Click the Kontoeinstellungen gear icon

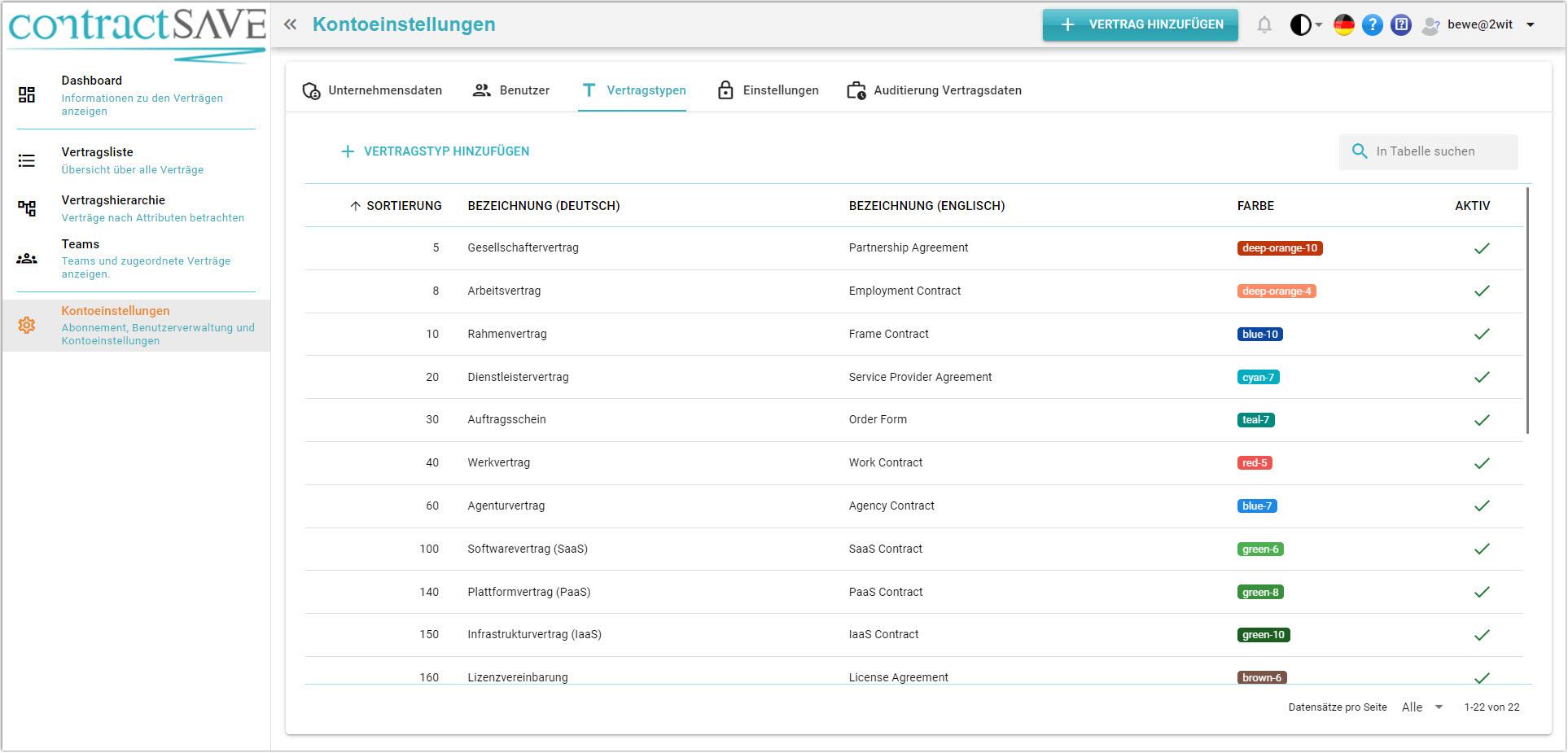[27, 325]
